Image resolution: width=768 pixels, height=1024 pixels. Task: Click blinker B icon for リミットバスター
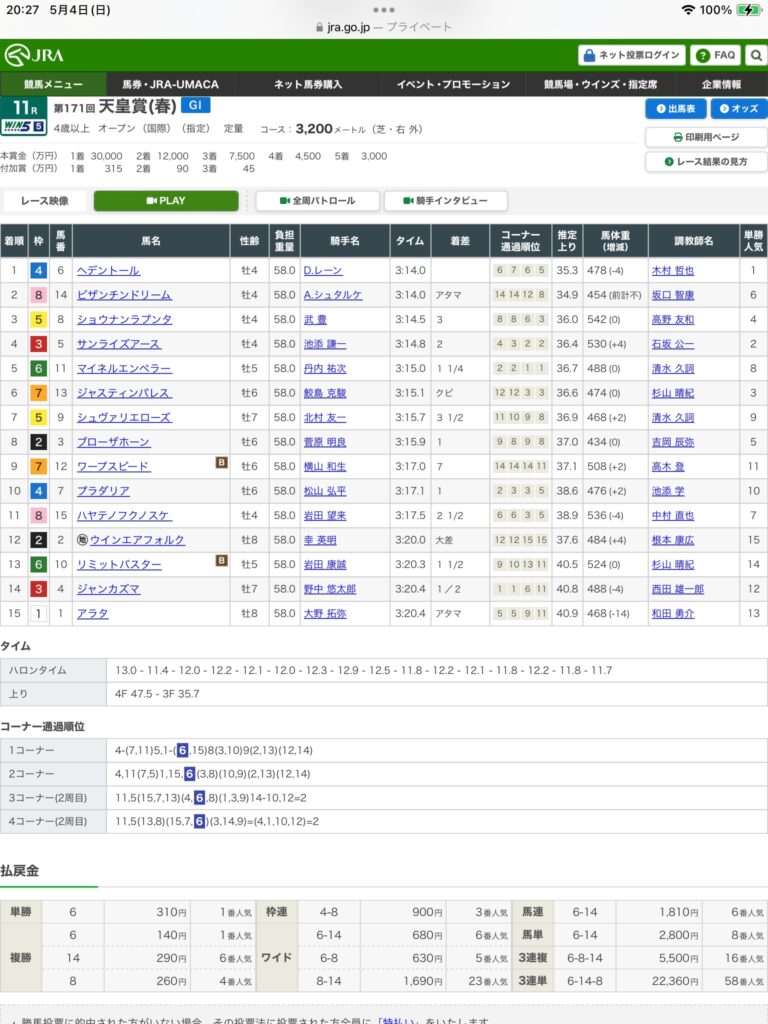point(221,561)
